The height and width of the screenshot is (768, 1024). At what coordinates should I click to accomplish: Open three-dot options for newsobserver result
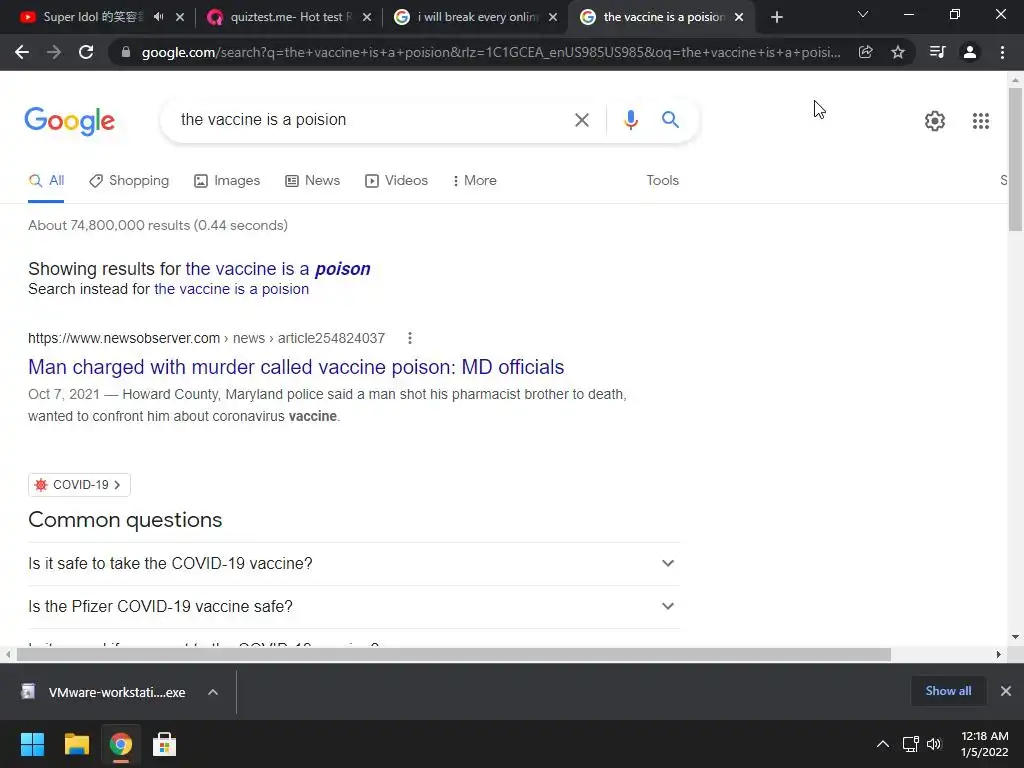(409, 338)
